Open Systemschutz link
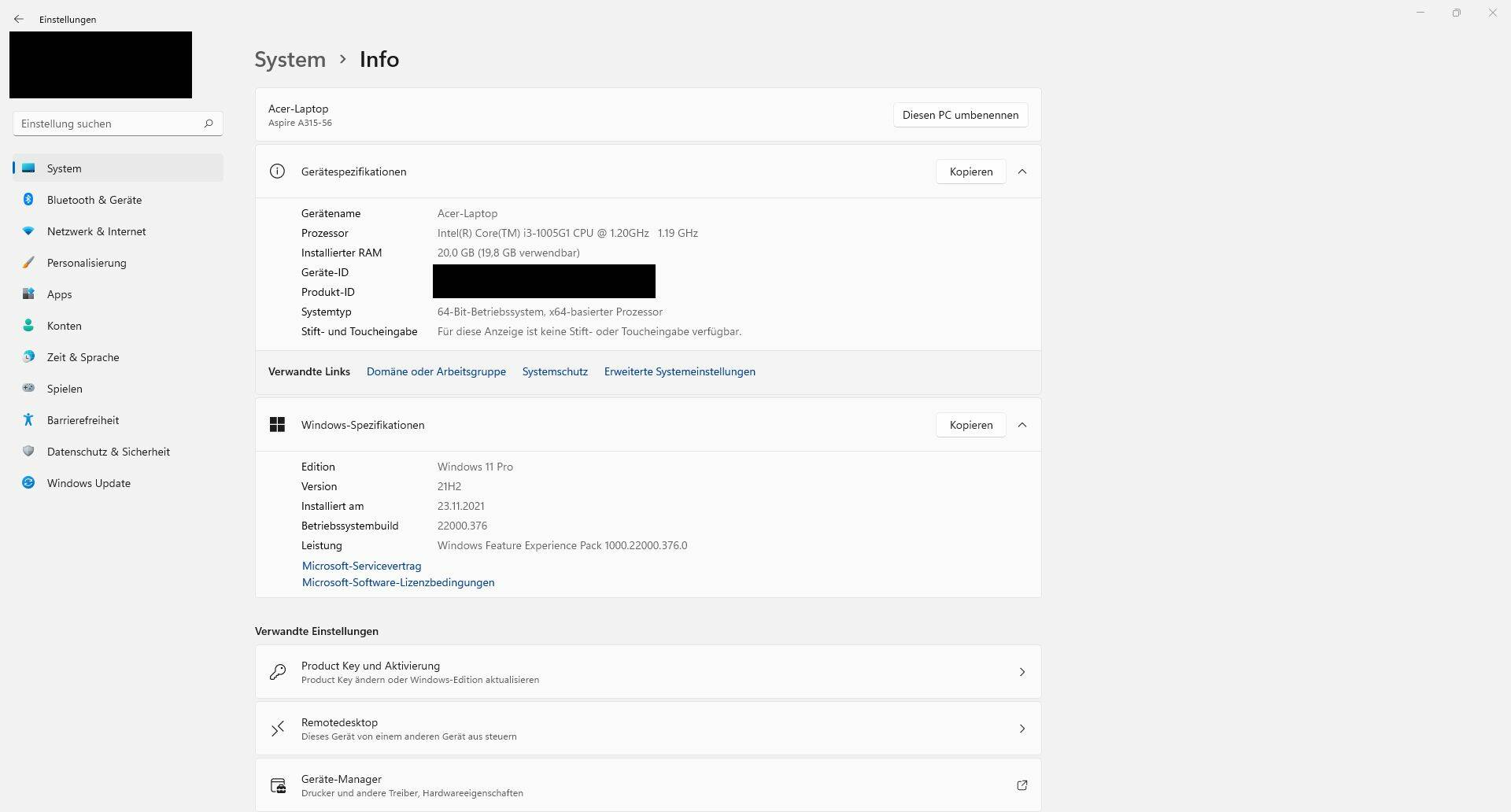This screenshot has height=812, width=1511. [555, 371]
